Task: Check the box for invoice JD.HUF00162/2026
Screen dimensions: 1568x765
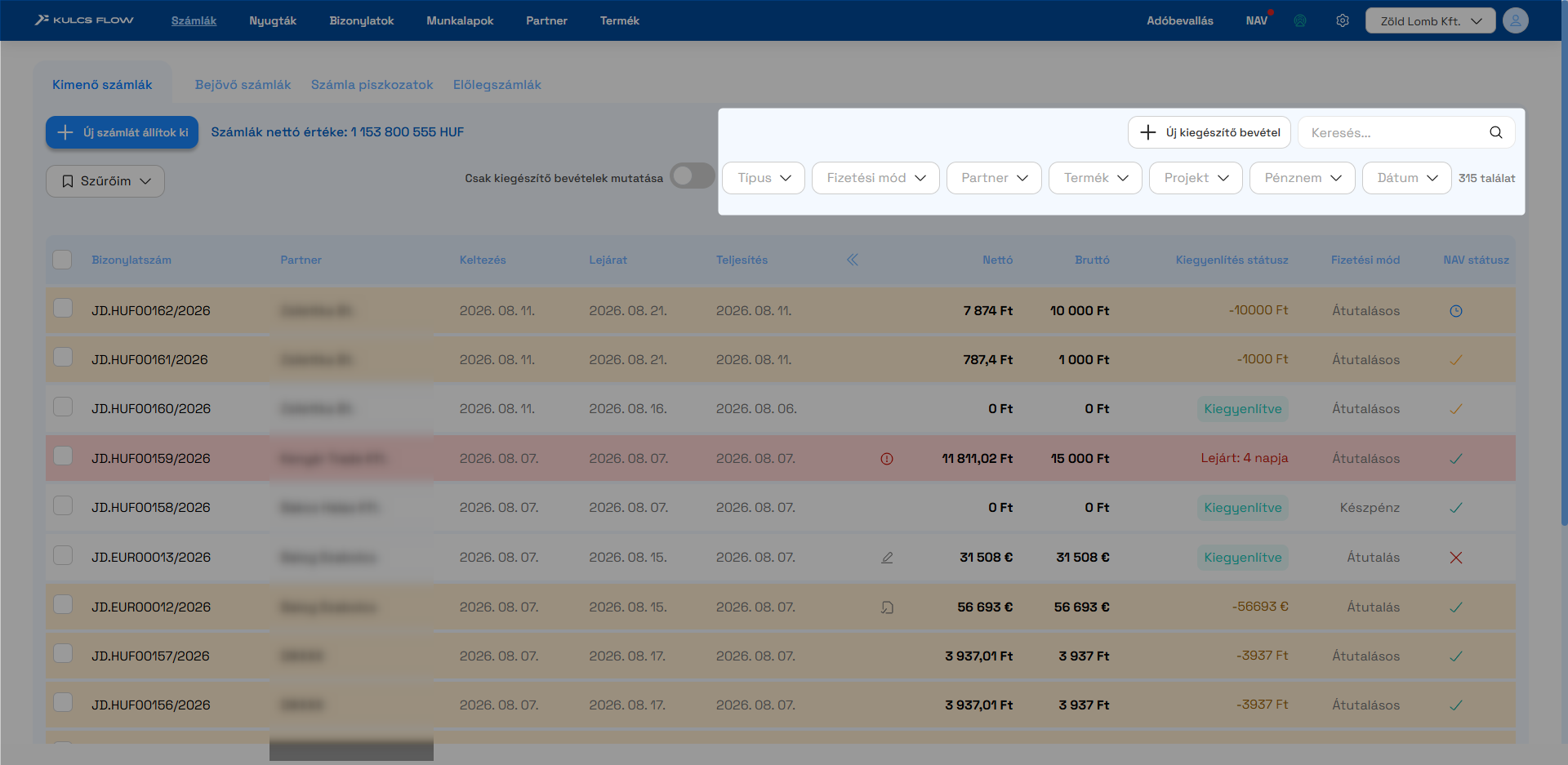Action: pos(63,308)
